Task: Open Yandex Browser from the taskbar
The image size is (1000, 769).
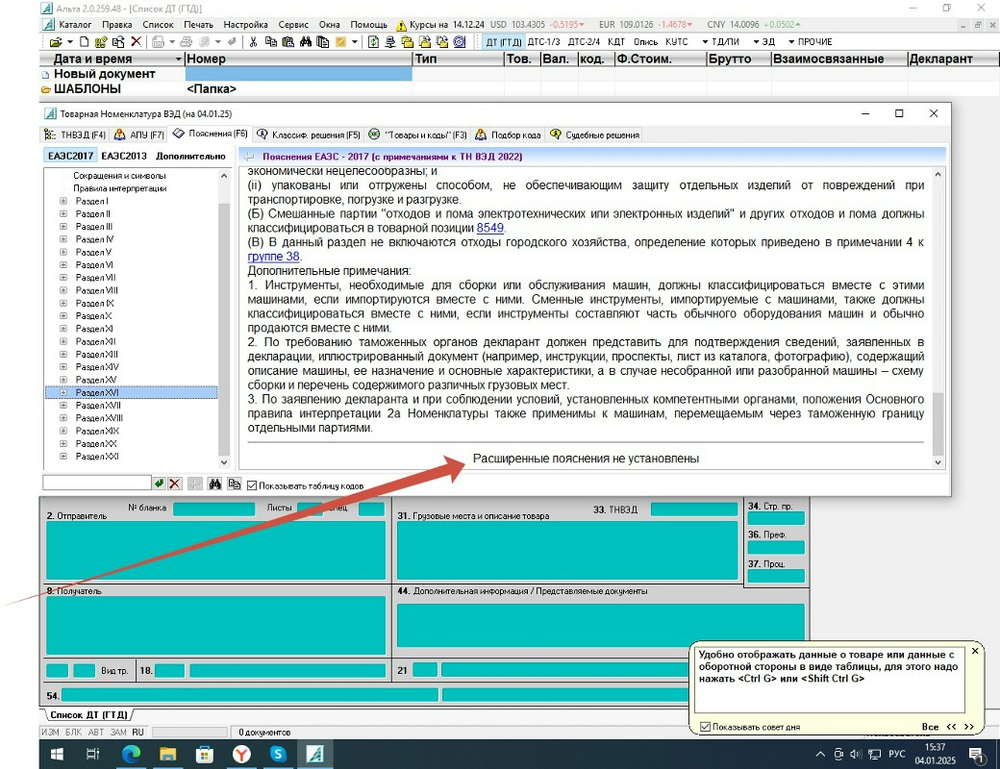Action: (x=242, y=754)
